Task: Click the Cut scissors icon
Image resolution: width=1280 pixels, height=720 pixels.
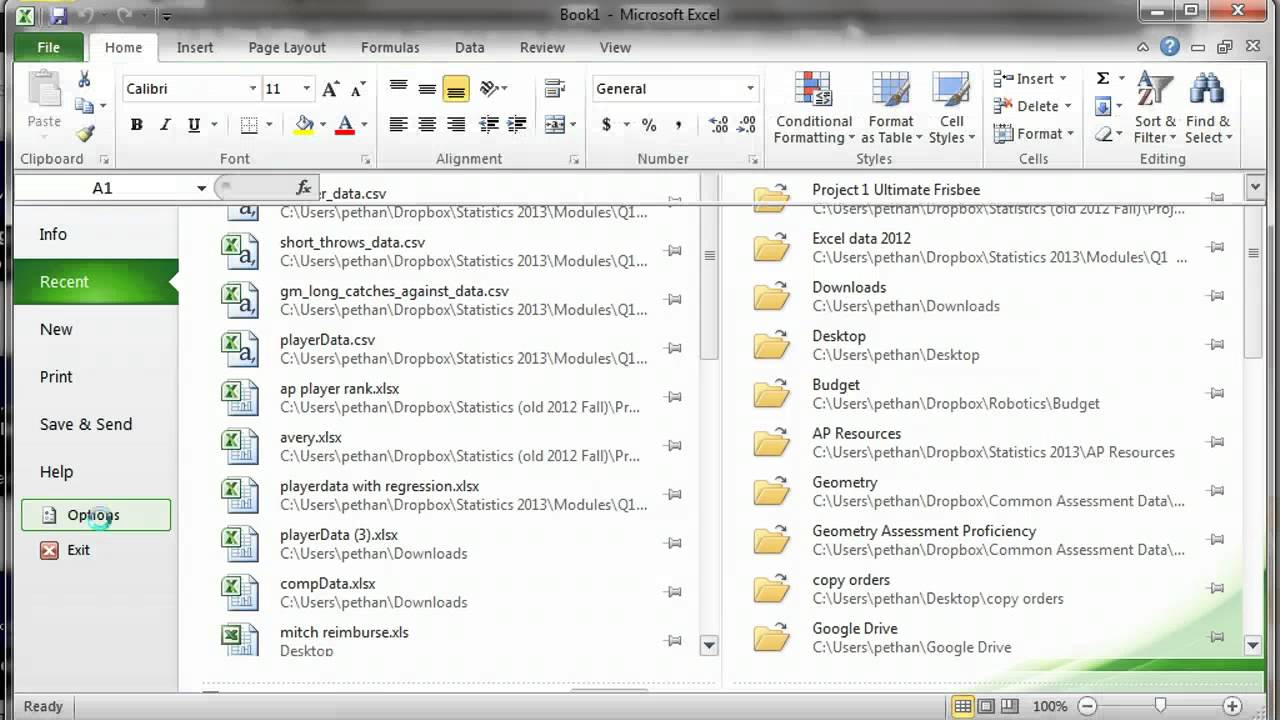Action: pos(84,80)
